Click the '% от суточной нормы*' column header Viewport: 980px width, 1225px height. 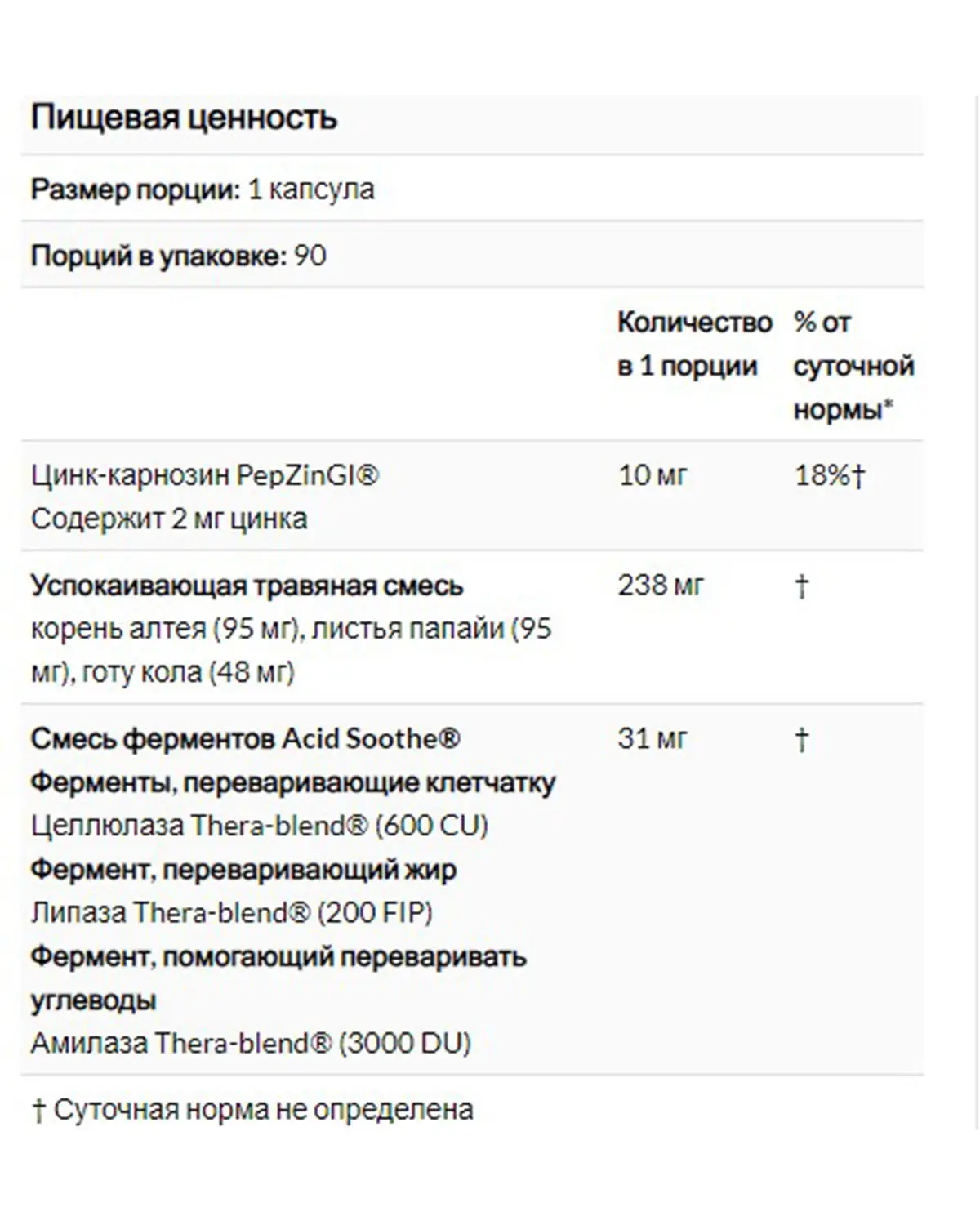(853, 365)
